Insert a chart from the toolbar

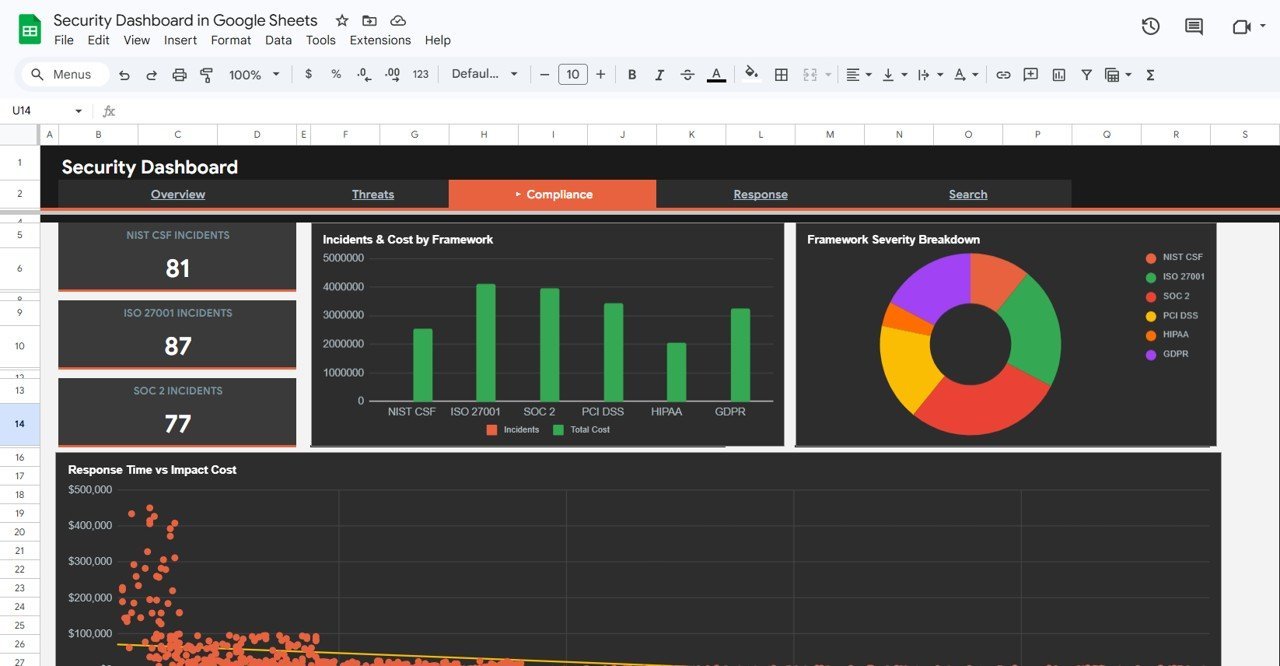[1059, 75]
